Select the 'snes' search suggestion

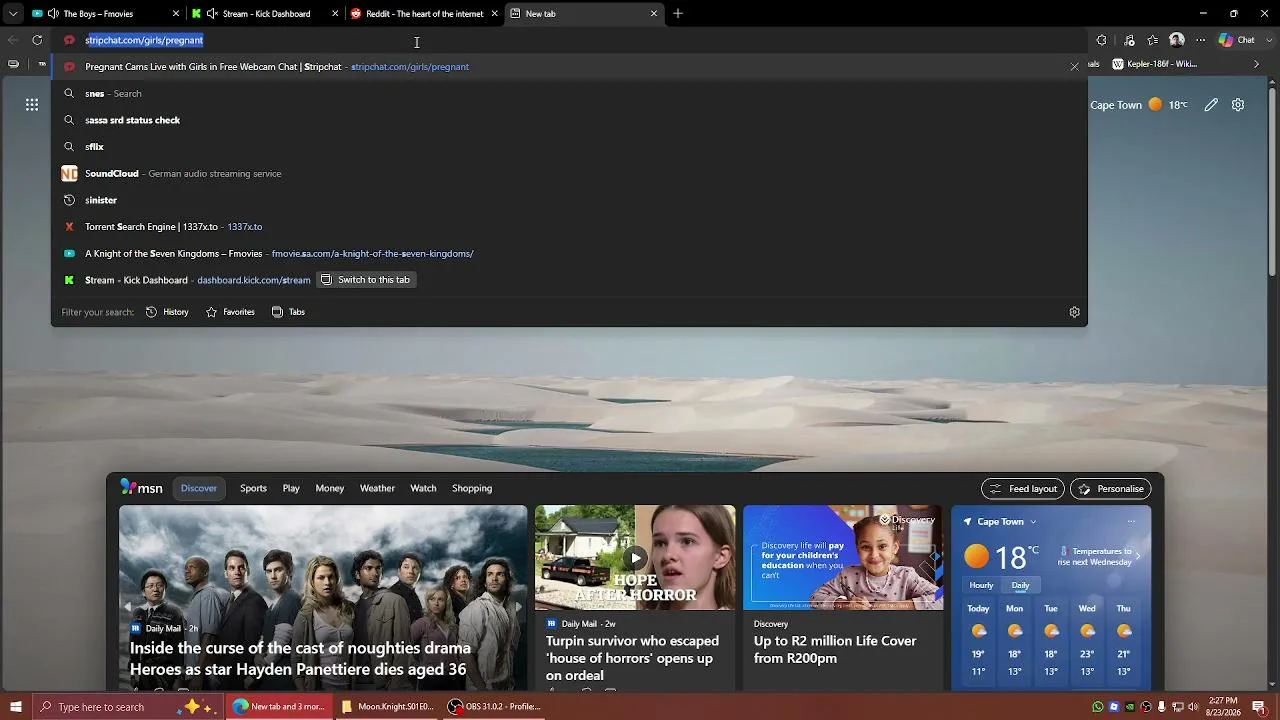(569, 93)
